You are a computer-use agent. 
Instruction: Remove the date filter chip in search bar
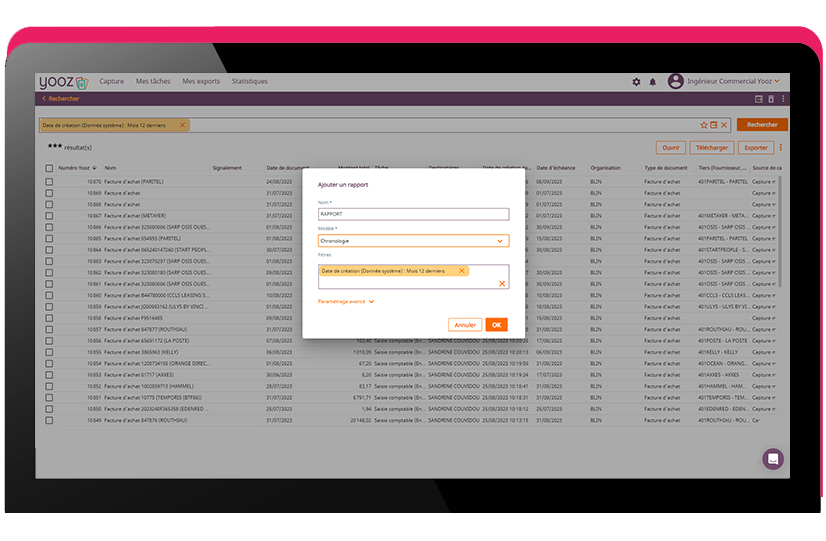(182, 125)
